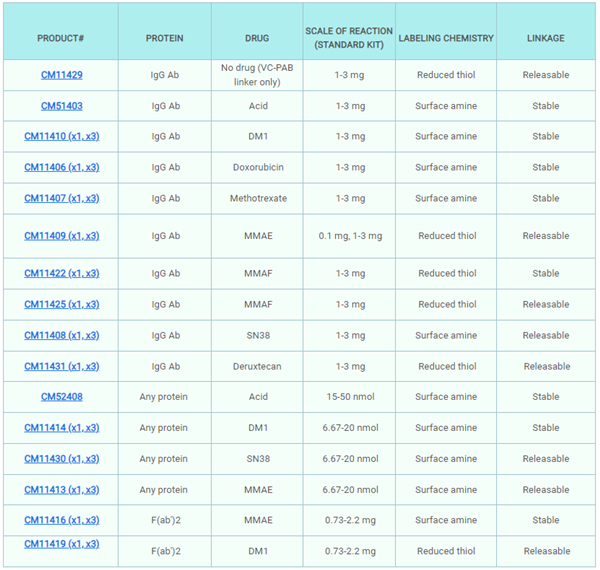Open product link CM11429
600x570 pixels.
[x=61, y=75]
